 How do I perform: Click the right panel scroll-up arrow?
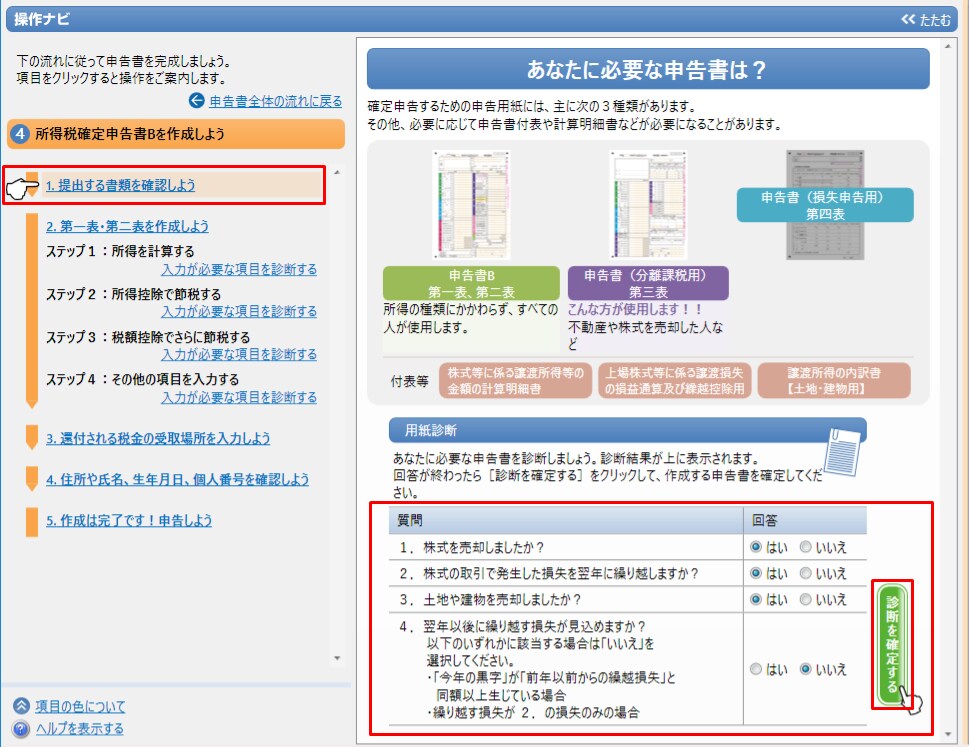(948, 46)
